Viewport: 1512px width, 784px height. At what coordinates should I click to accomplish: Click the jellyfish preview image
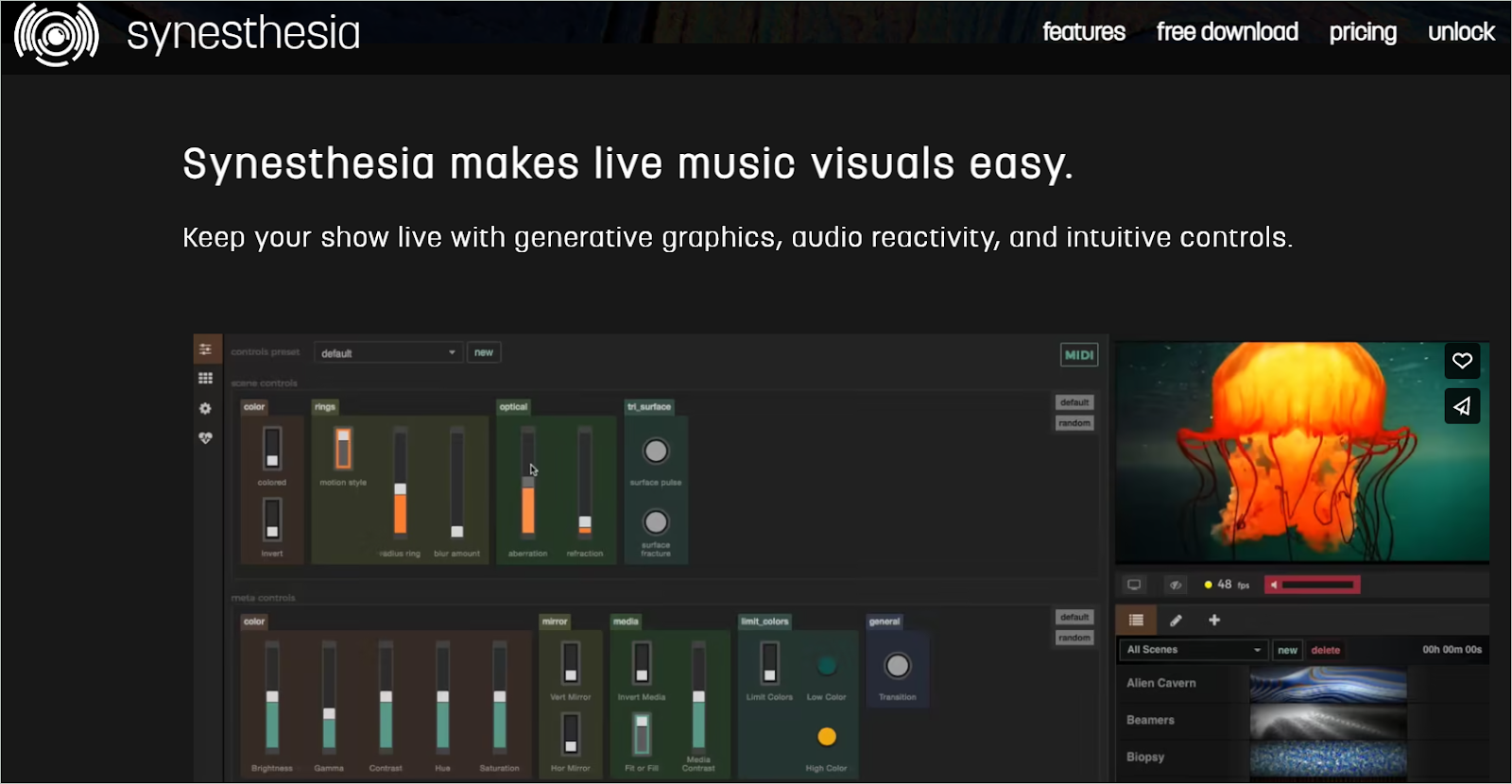(1302, 452)
